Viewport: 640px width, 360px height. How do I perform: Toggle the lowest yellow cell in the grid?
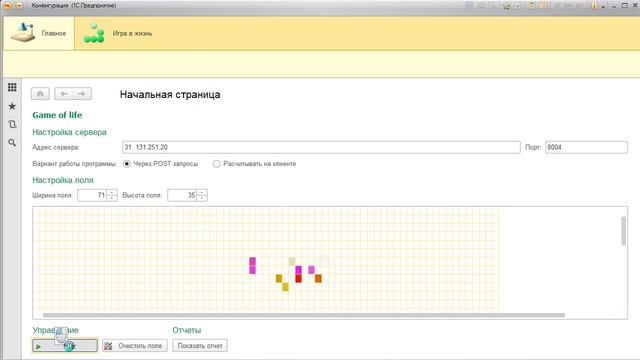(285, 287)
